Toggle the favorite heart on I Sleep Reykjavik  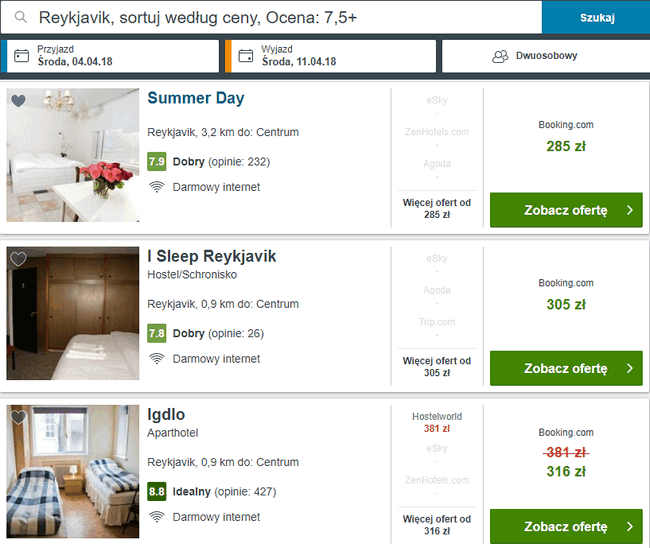click(18, 259)
